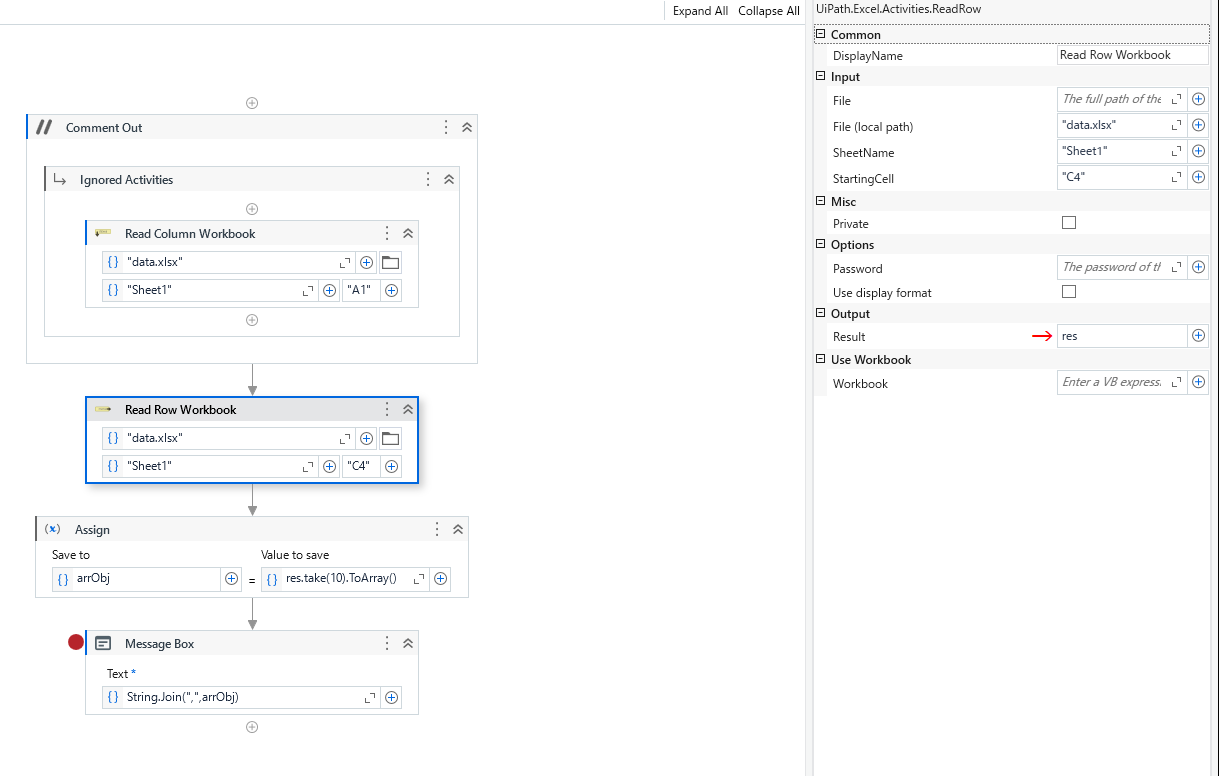Image resolution: width=1219 pixels, height=776 pixels.
Task: Click the plus button for the Result property
Action: coord(1198,336)
